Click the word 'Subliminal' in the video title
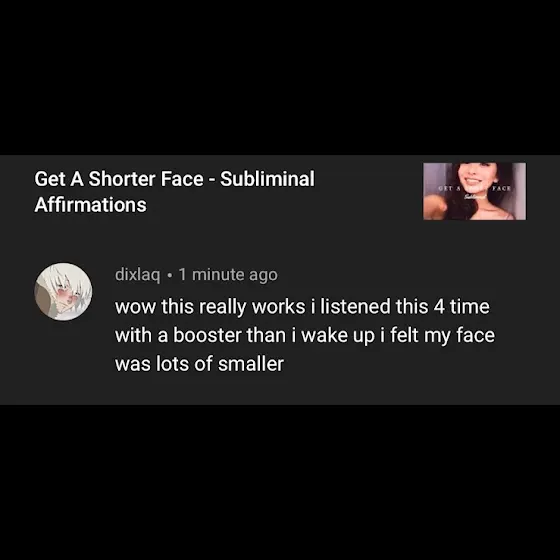This screenshot has height=560, width=560. (268, 179)
